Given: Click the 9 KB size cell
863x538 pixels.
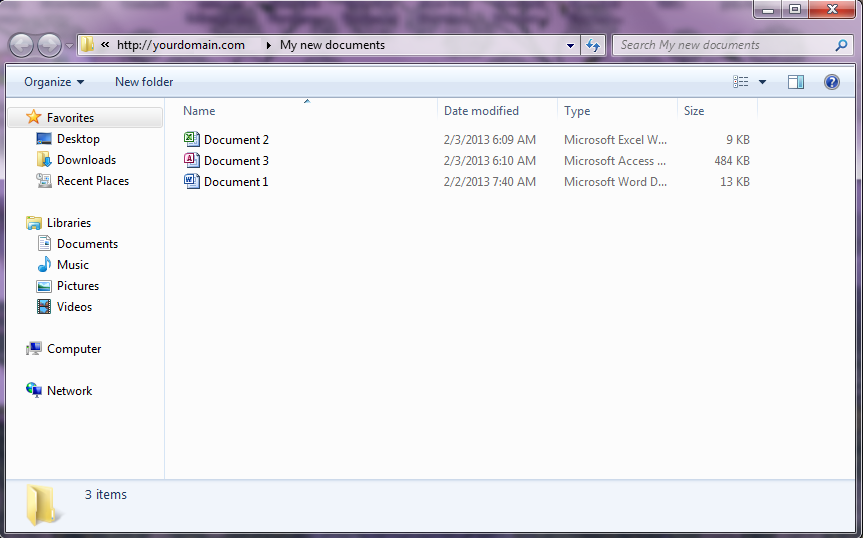Looking at the screenshot, I should 738,140.
